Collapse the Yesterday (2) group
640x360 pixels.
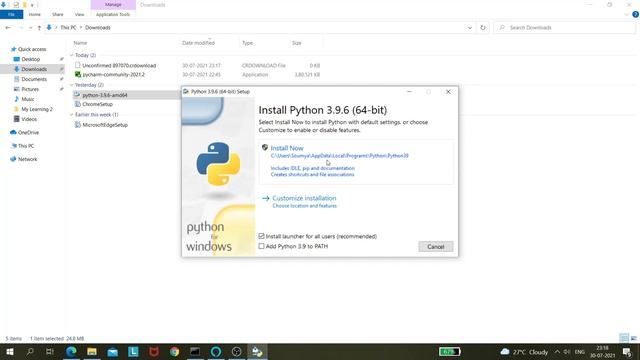[x=71, y=85]
